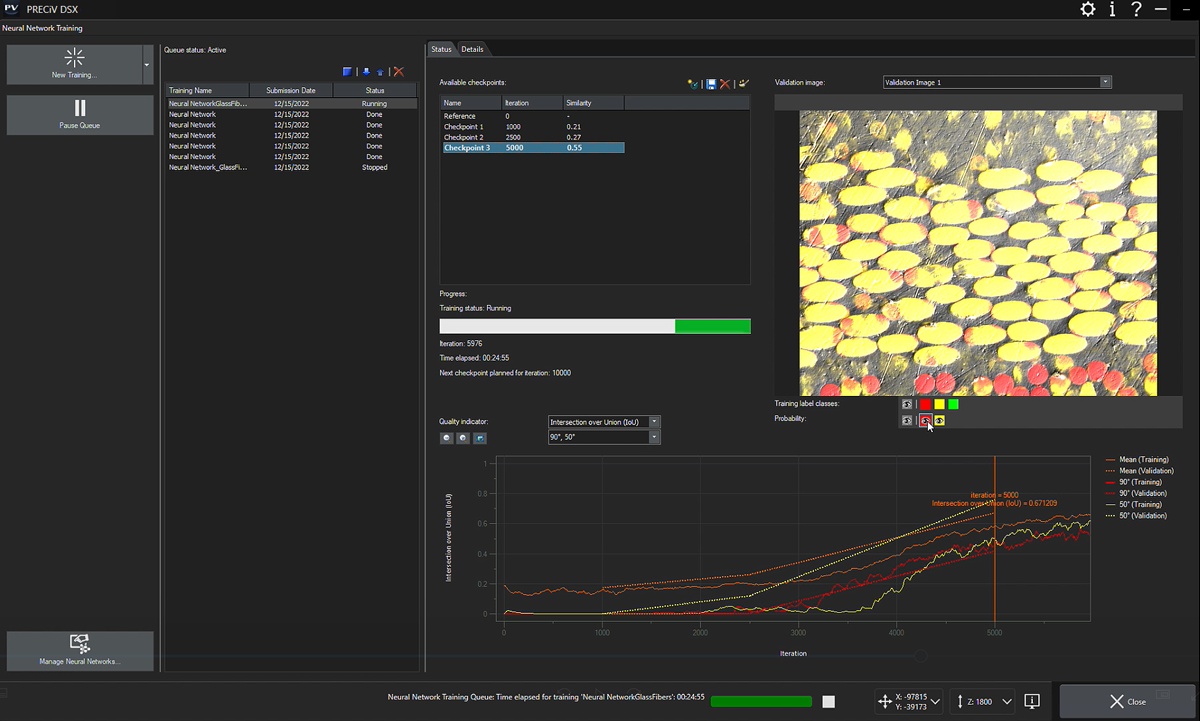Toggle visibility of all training label classes
The width and height of the screenshot is (1200, 721).
click(907, 404)
